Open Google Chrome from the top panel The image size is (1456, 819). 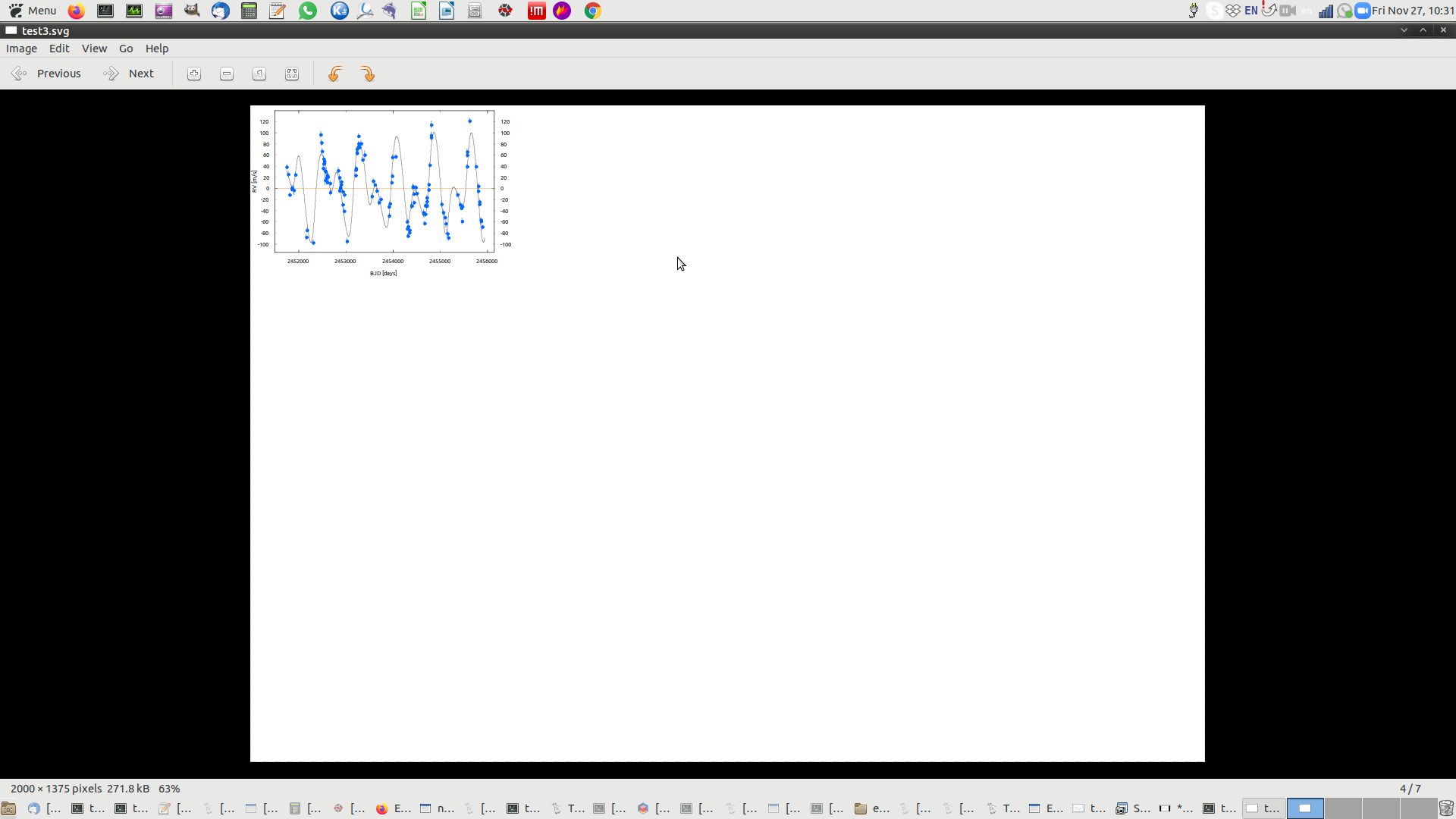[x=592, y=11]
